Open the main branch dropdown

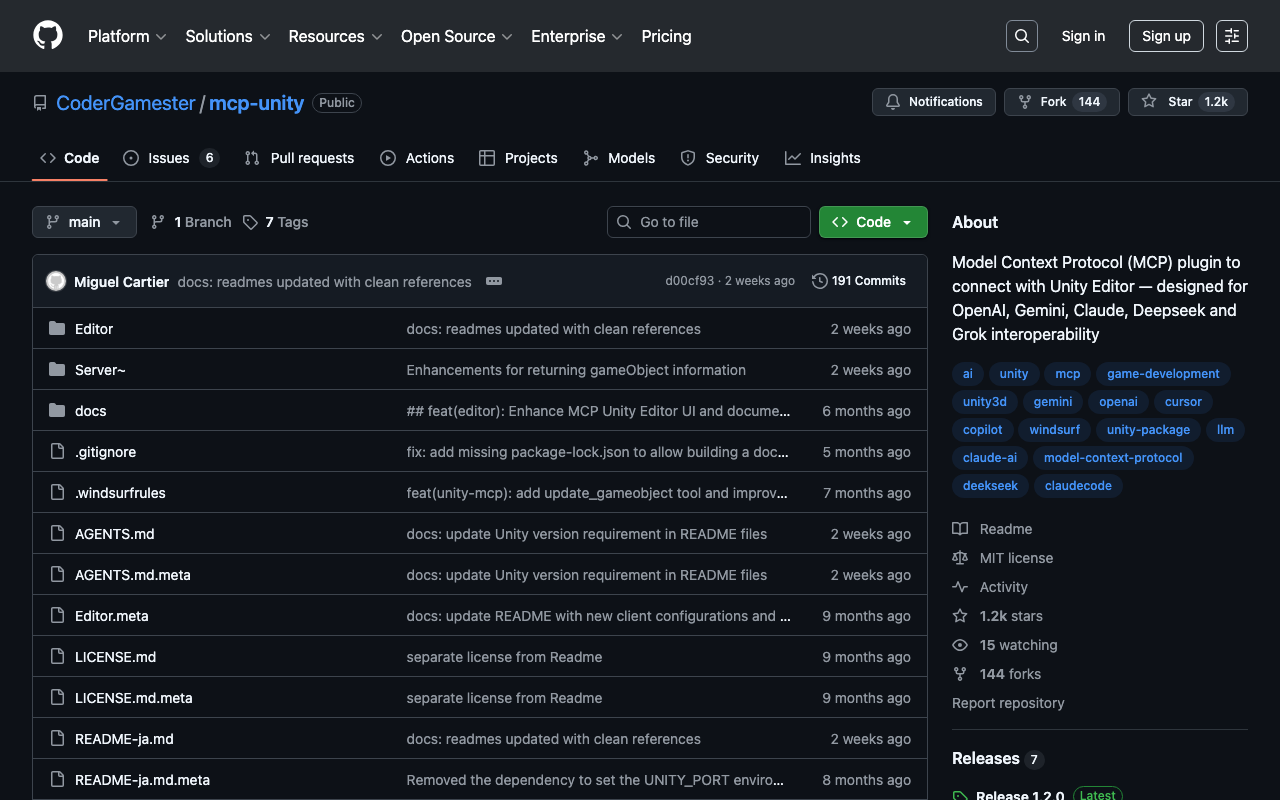click(84, 222)
